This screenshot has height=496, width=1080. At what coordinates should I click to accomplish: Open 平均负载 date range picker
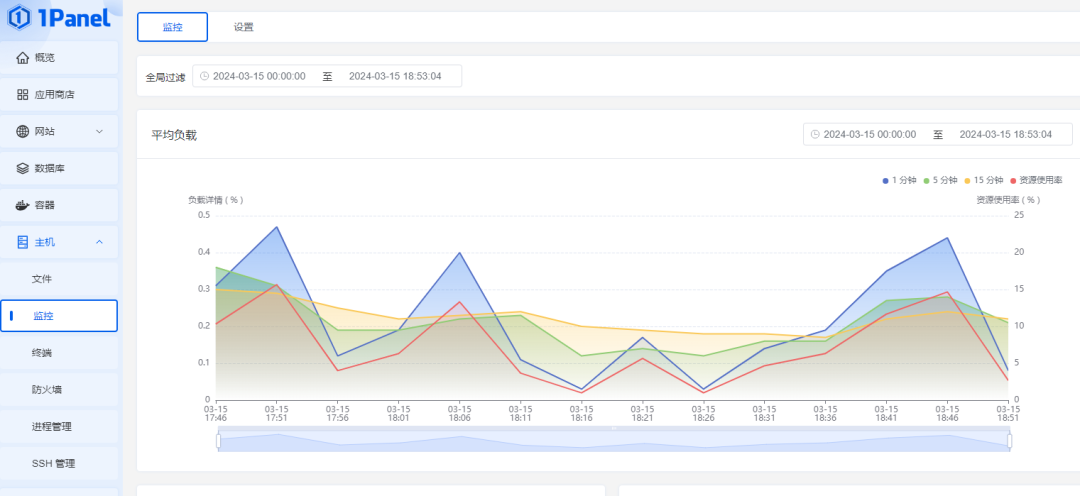click(937, 134)
